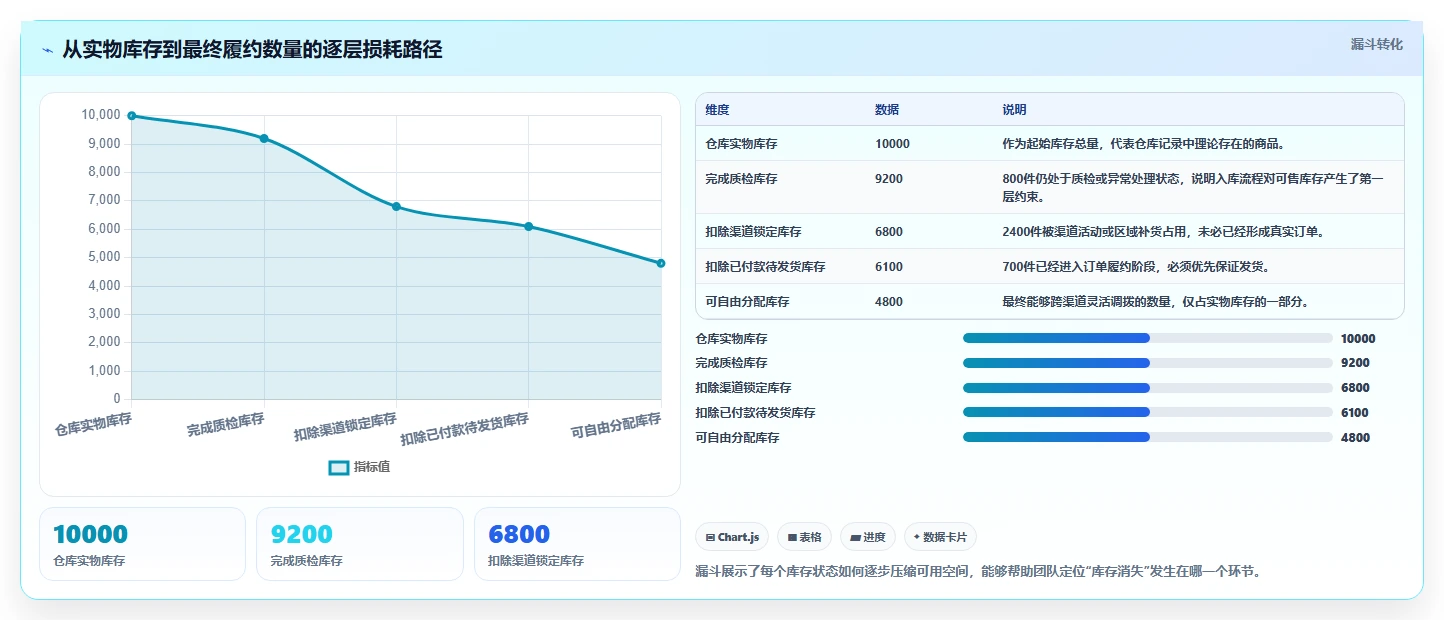Click the chart point for 扣除已付款待发货库存
This screenshot has height=620, width=1444.
(x=529, y=226)
